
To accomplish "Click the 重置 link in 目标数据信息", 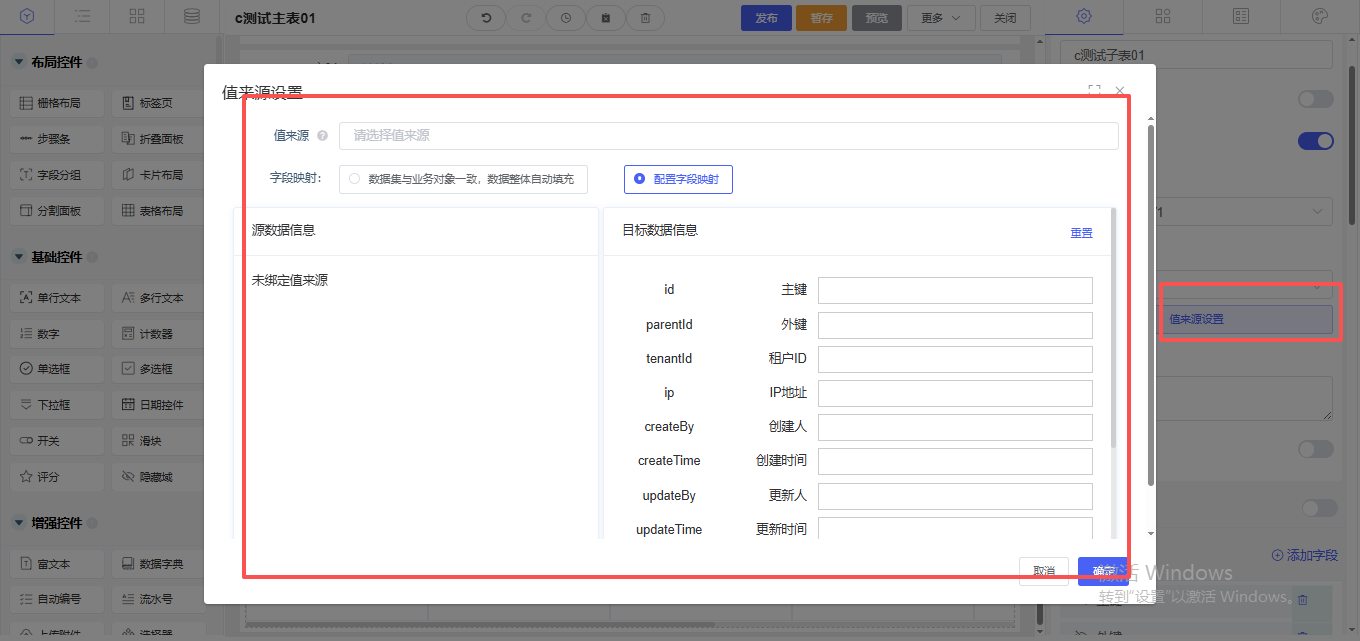I will (x=1081, y=232).
